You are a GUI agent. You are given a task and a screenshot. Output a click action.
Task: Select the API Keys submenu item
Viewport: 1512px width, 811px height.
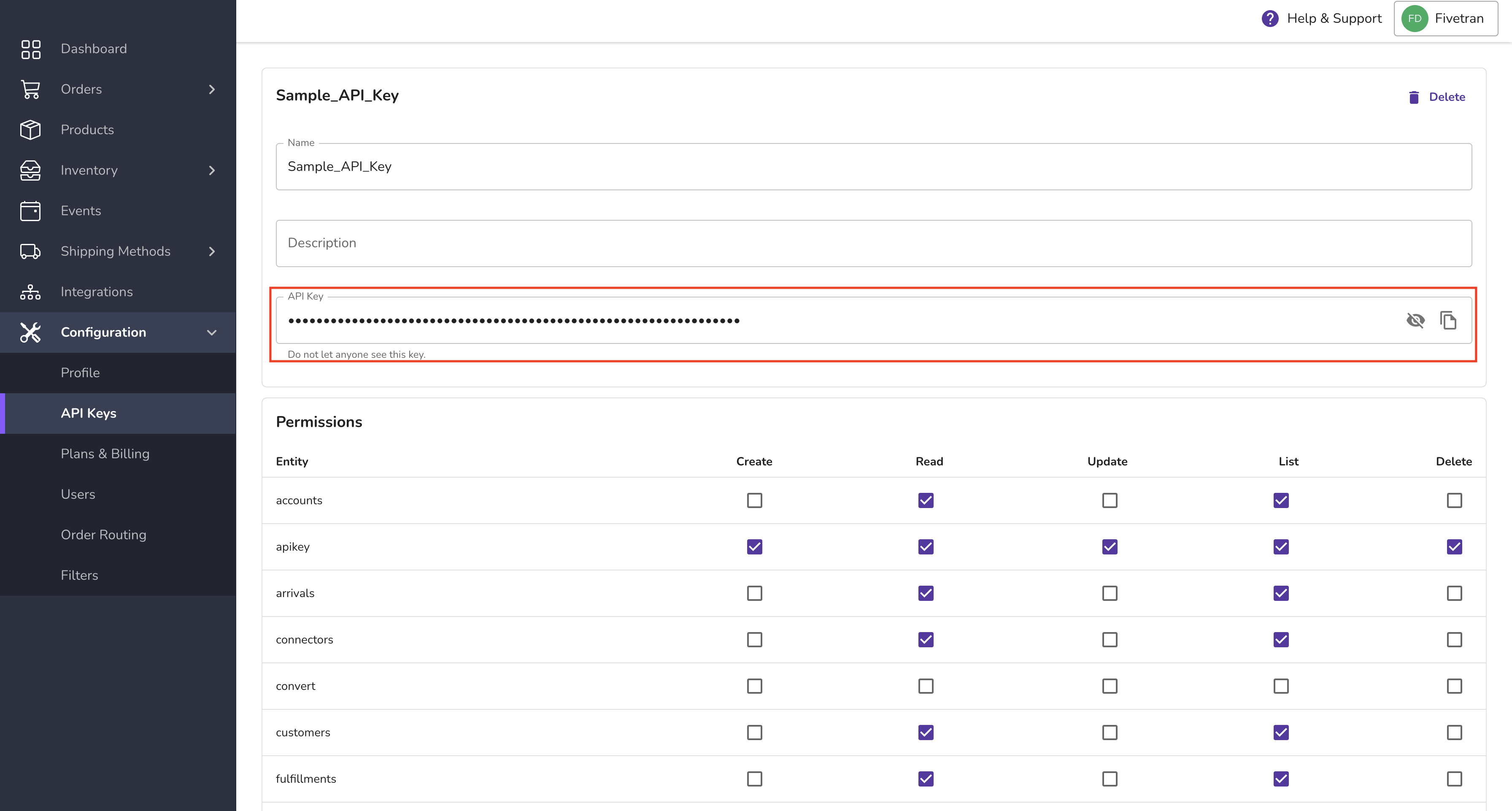[x=118, y=414]
